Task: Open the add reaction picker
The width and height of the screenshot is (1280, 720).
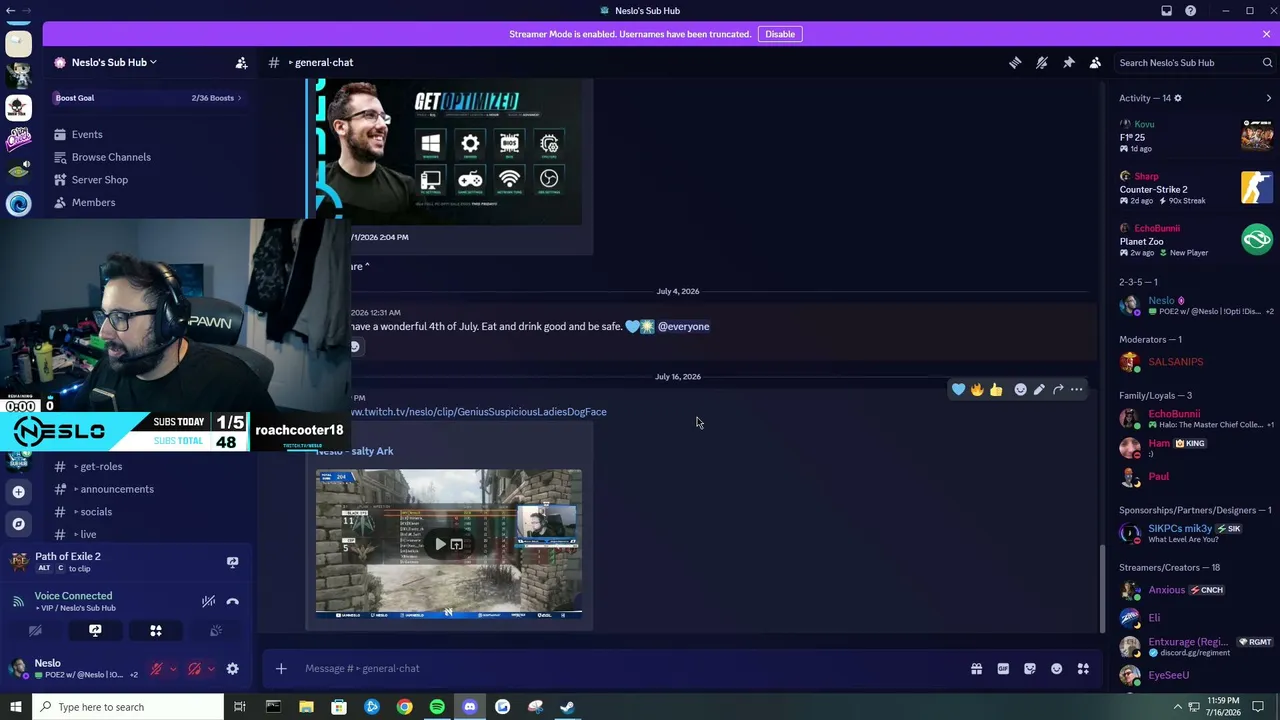Action: [1020, 390]
